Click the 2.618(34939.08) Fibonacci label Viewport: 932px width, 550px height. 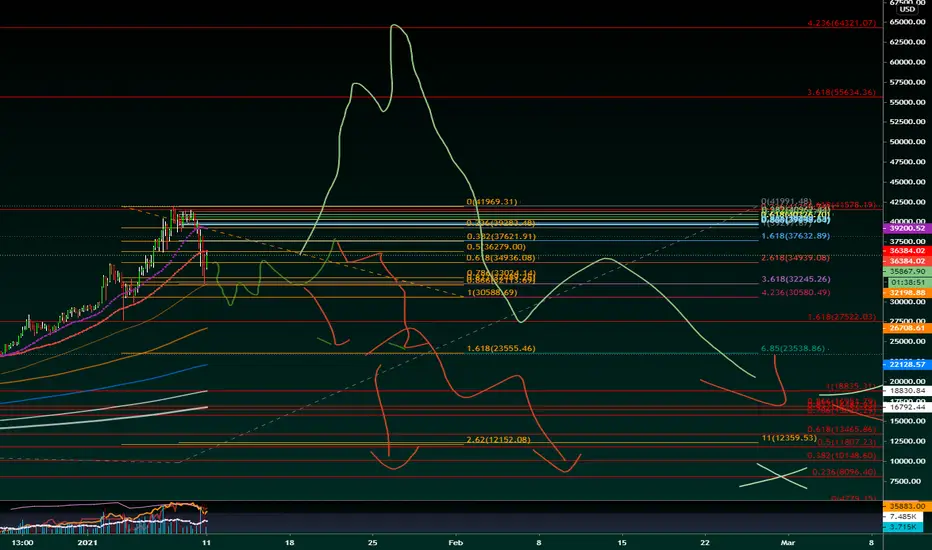(795, 257)
